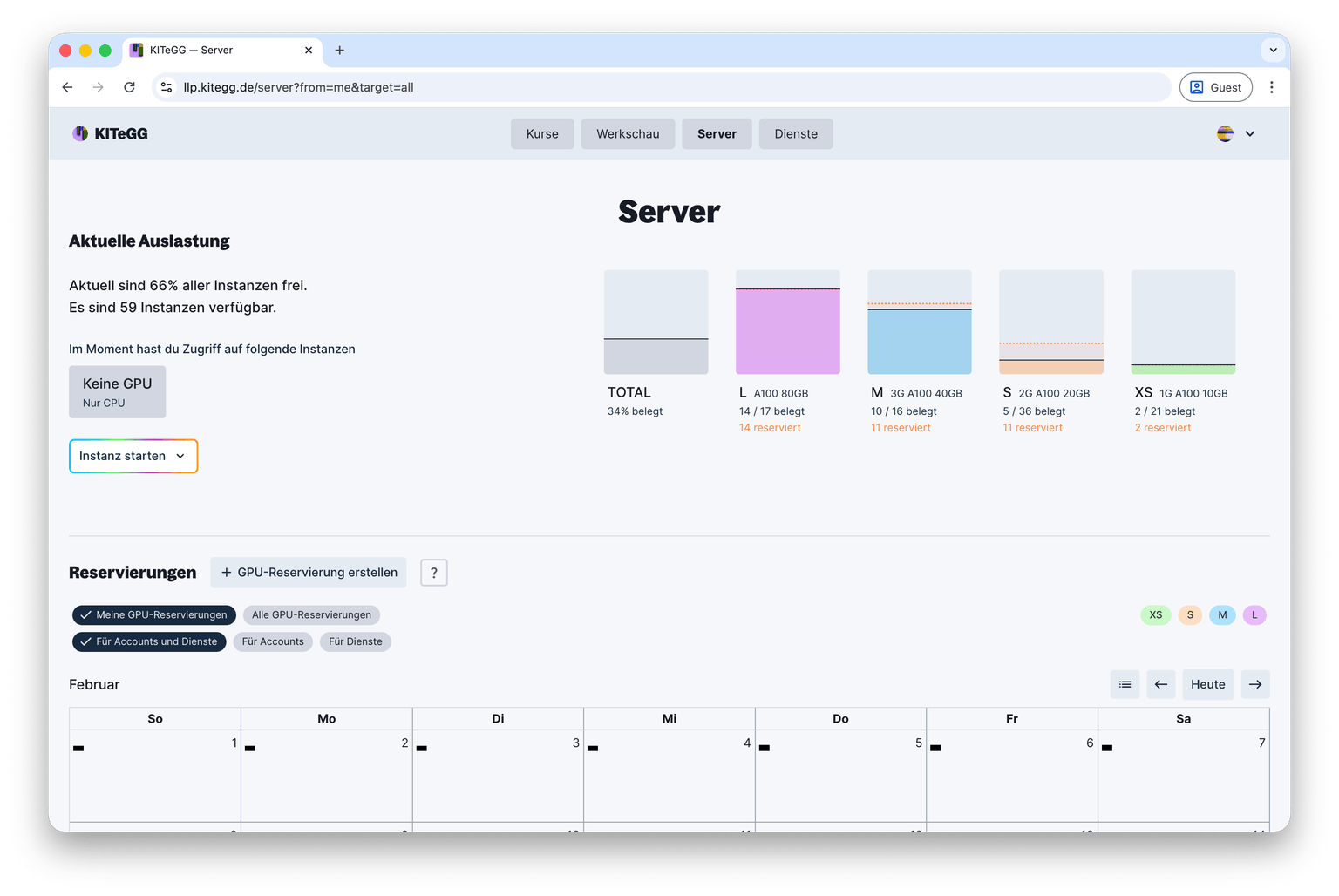Select the KITeGG — Server browser tab

[x=222, y=51]
